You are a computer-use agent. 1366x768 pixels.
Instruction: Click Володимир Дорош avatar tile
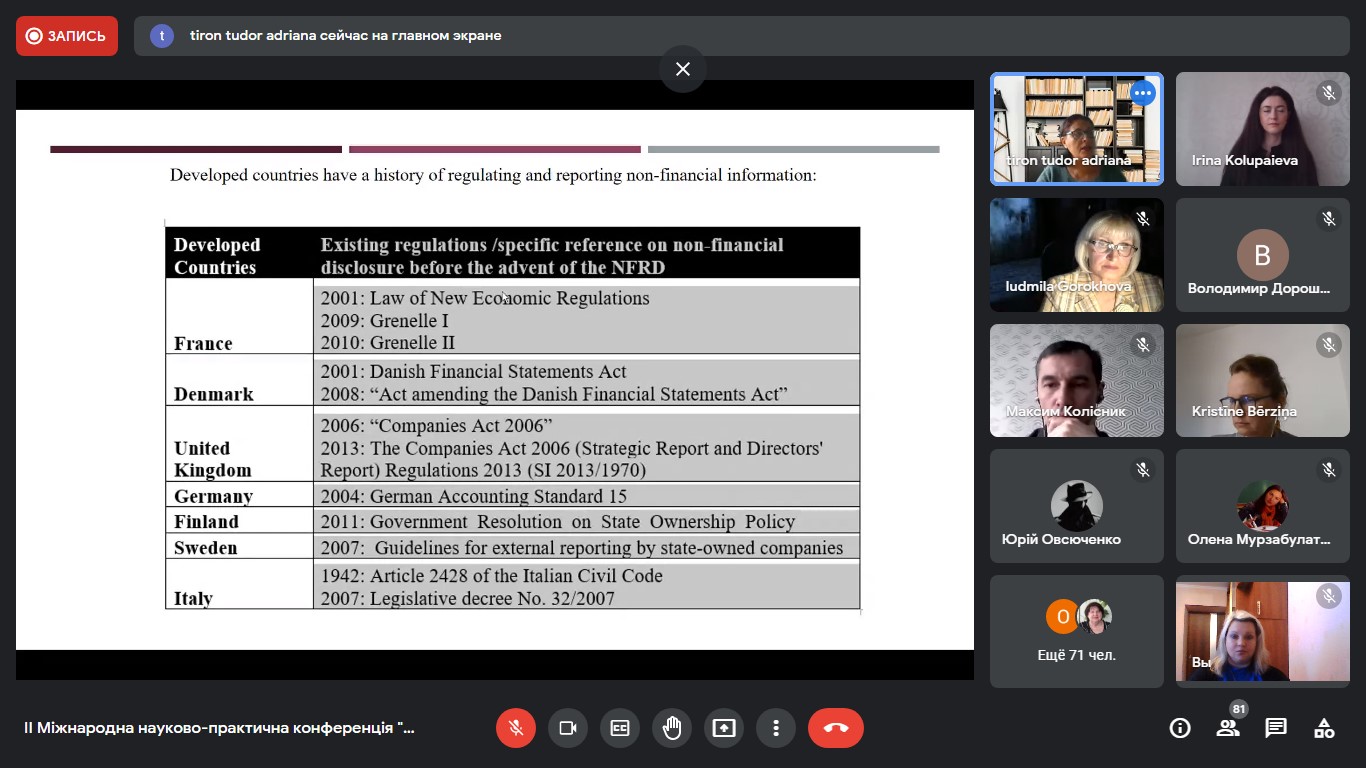[1262, 255]
